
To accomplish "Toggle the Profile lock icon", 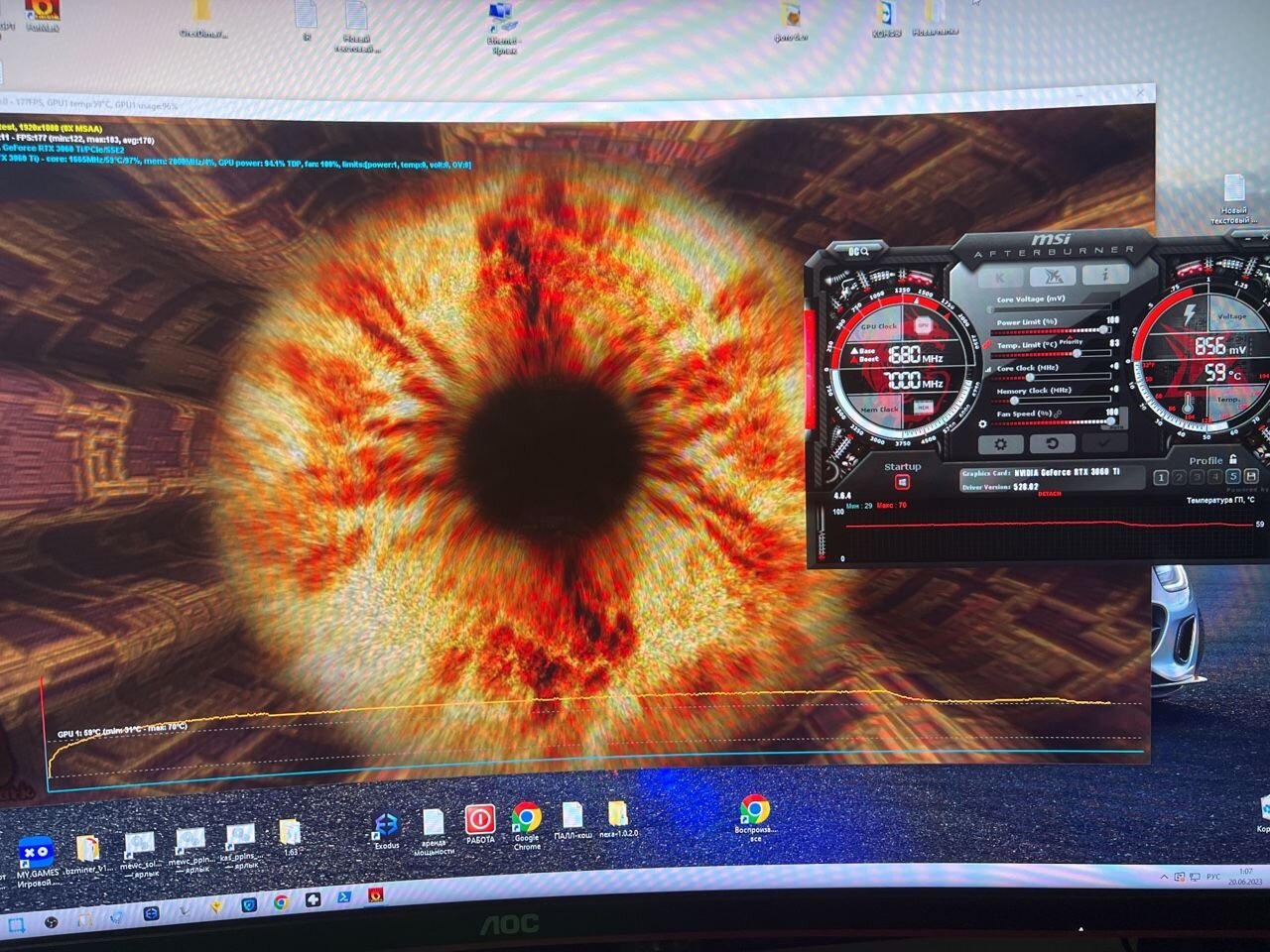I will click(1233, 459).
